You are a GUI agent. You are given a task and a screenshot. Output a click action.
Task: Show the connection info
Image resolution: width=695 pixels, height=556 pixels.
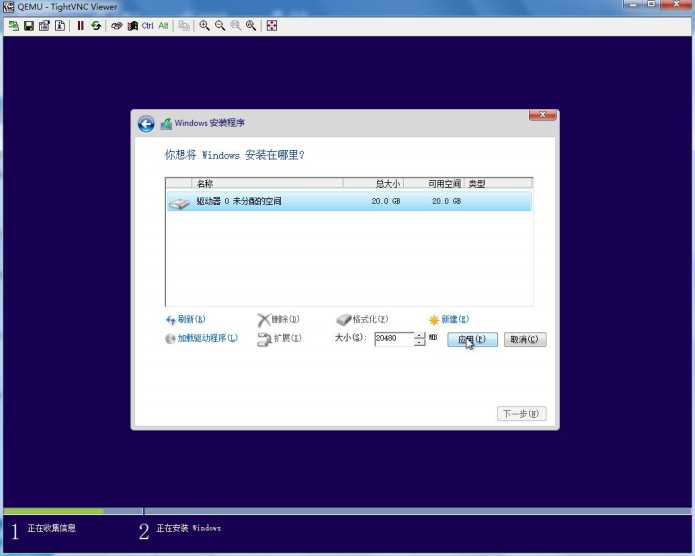60,26
